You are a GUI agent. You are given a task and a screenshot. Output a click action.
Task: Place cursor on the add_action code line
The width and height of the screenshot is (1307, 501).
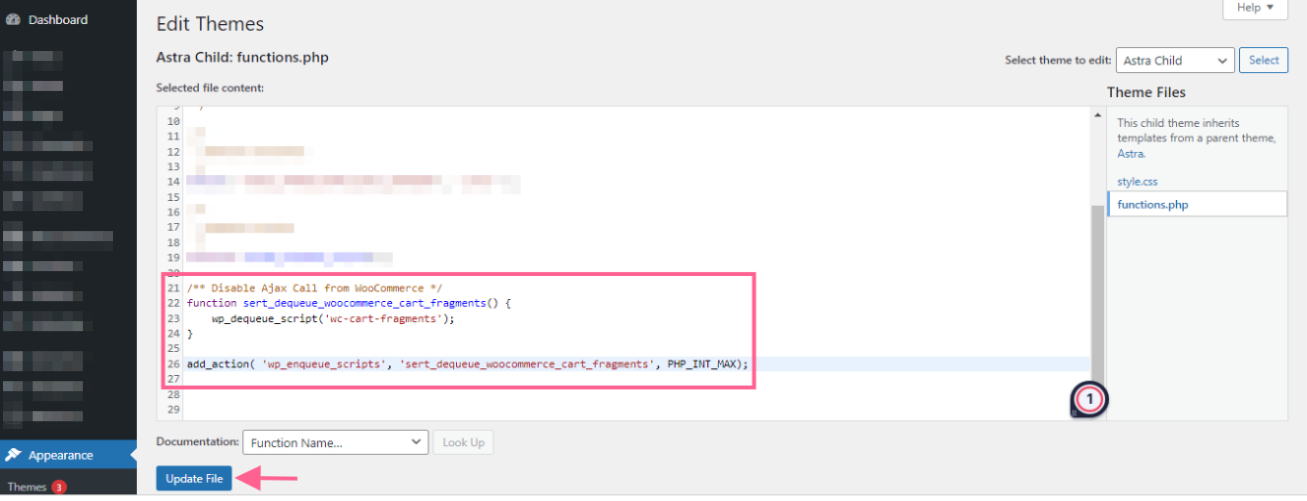point(466,364)
